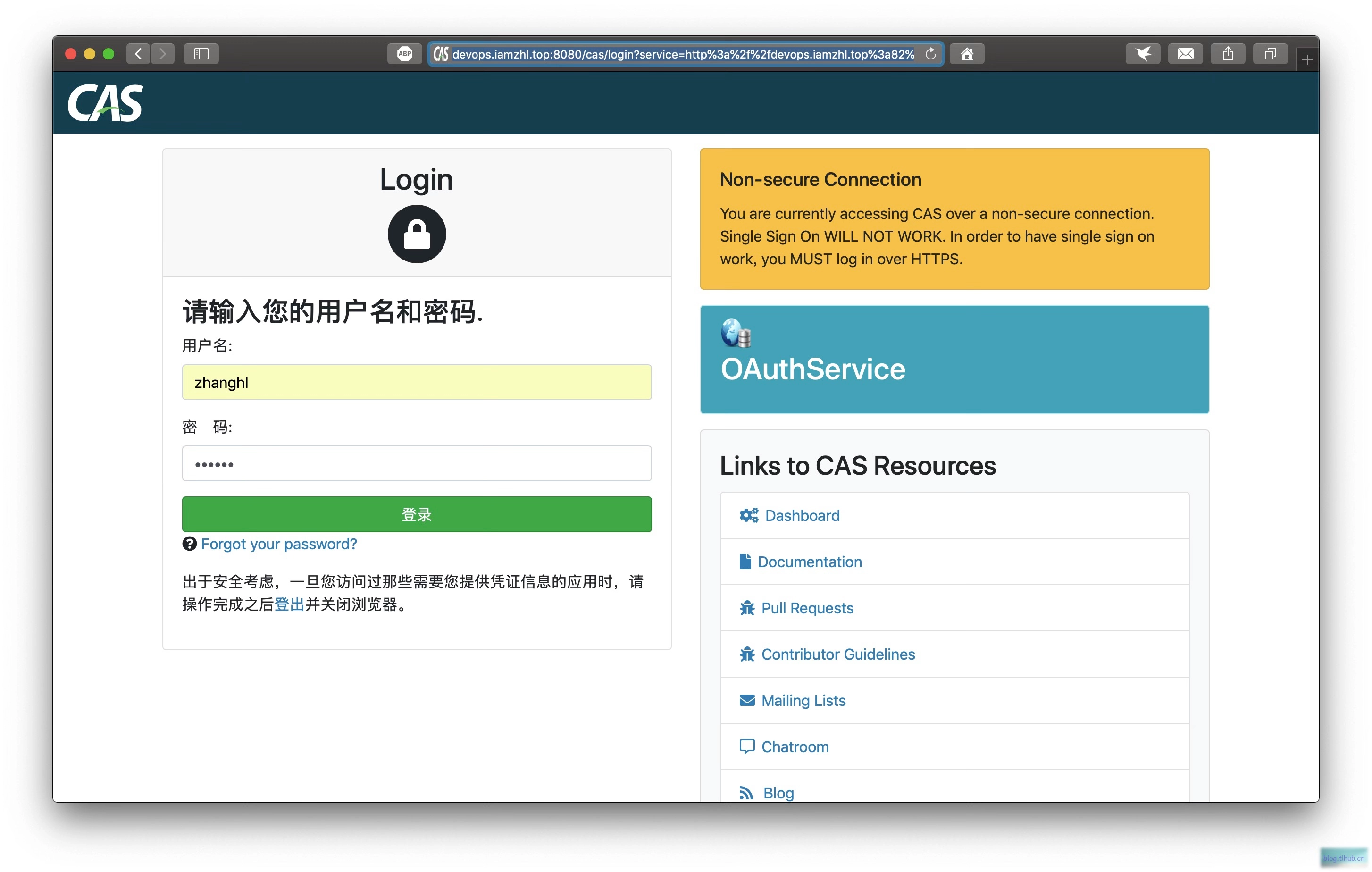Open Forgot your password link
This screenshot has width=1372, height=872.
point(279,544)
